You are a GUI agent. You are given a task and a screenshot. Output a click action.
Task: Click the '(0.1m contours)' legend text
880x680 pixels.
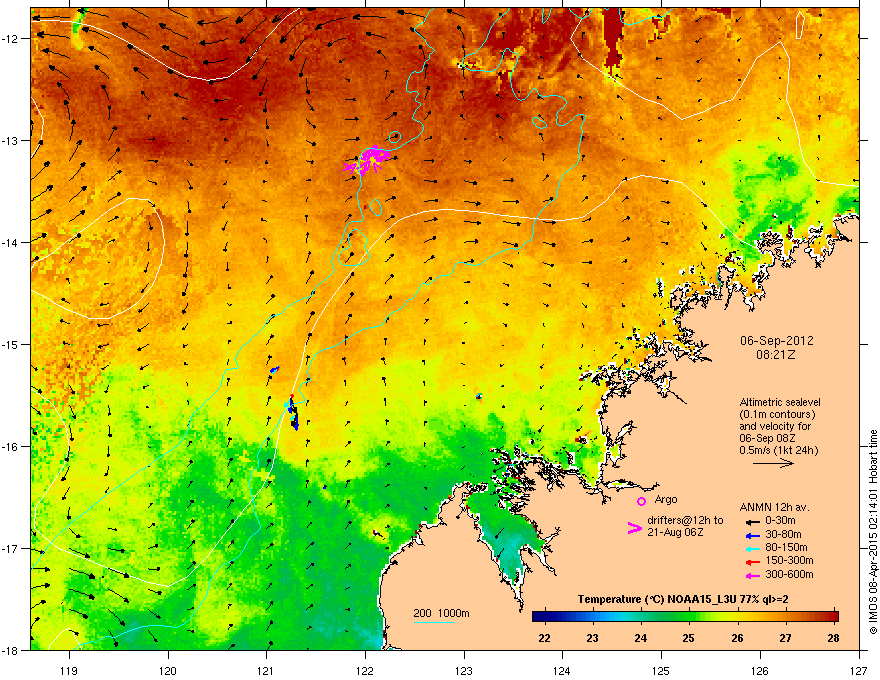777,415
